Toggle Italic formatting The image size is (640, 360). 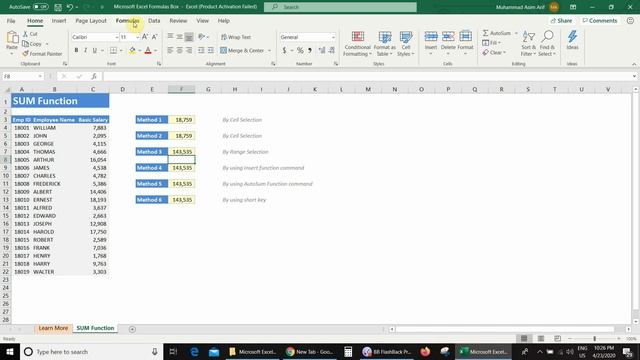(x=85, y=50)
